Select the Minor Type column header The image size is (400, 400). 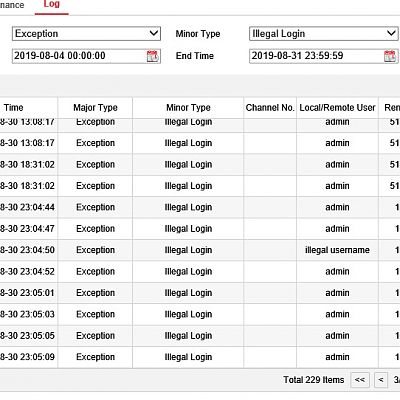pyautogui.click(x=188, y=108)
